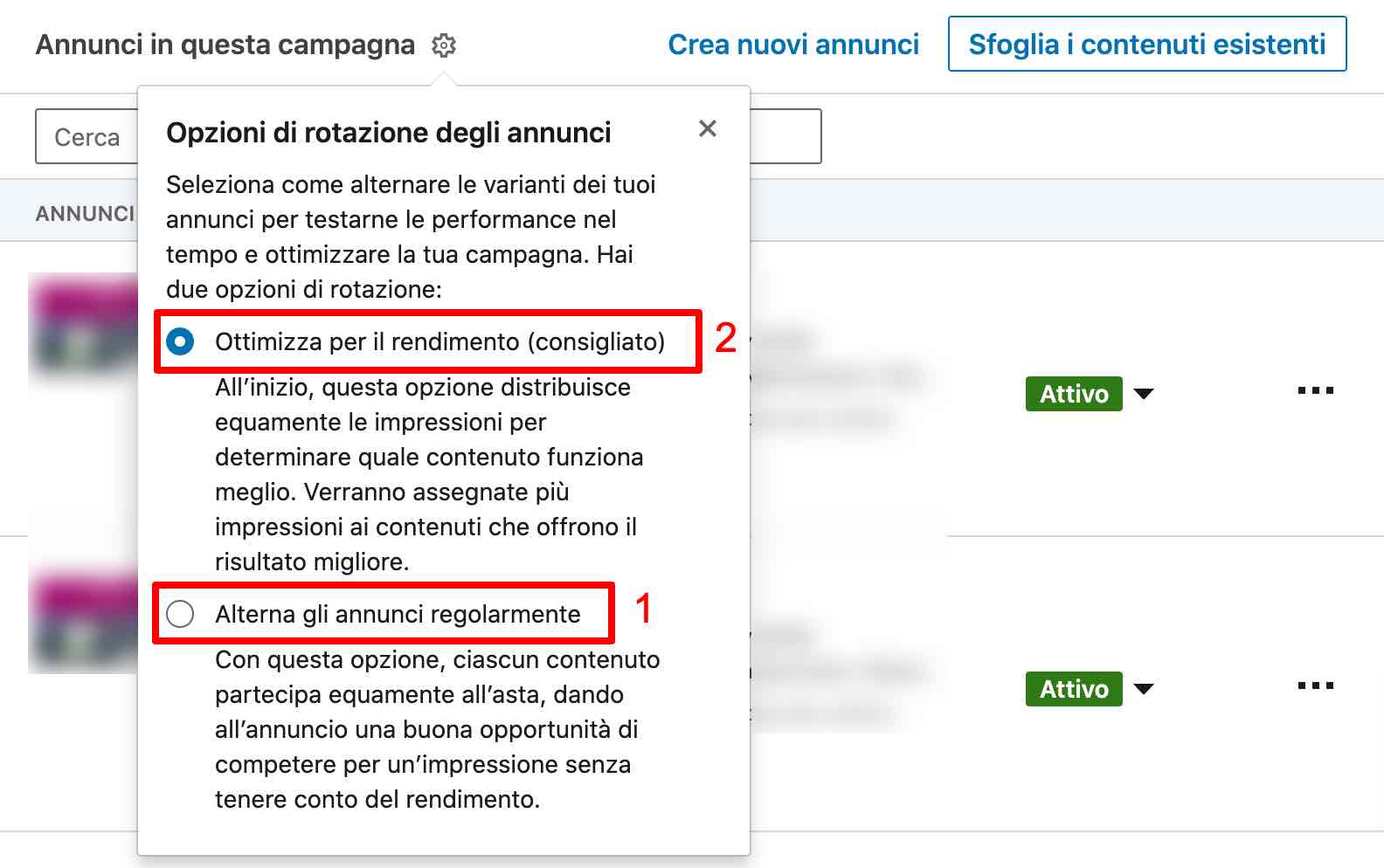The width and height of the screenshot is (1384, 868).
Task: Open the first ad thumbnail
Action: tap(83, 323)
